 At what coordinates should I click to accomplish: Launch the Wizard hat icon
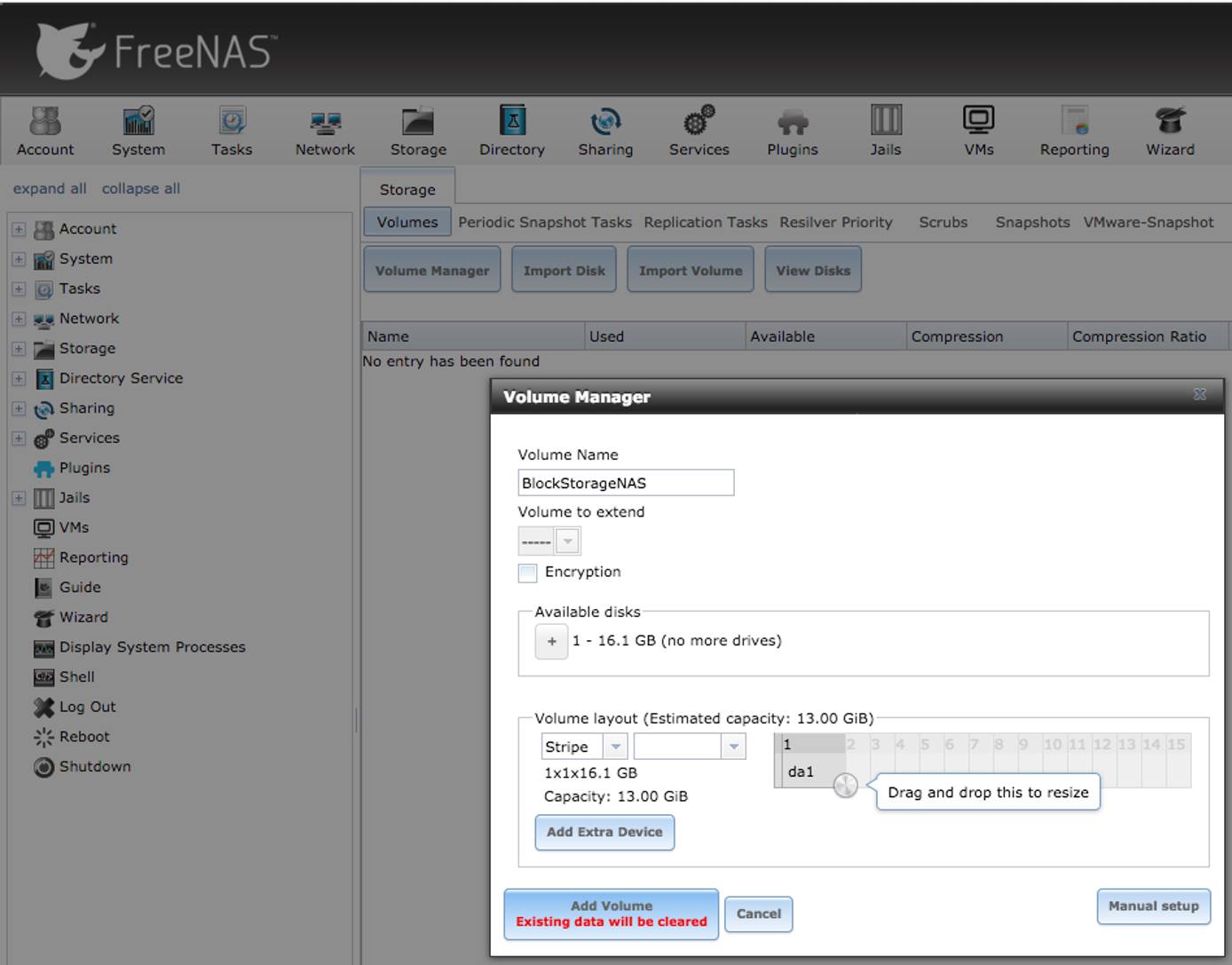[x=1169, y=122]
